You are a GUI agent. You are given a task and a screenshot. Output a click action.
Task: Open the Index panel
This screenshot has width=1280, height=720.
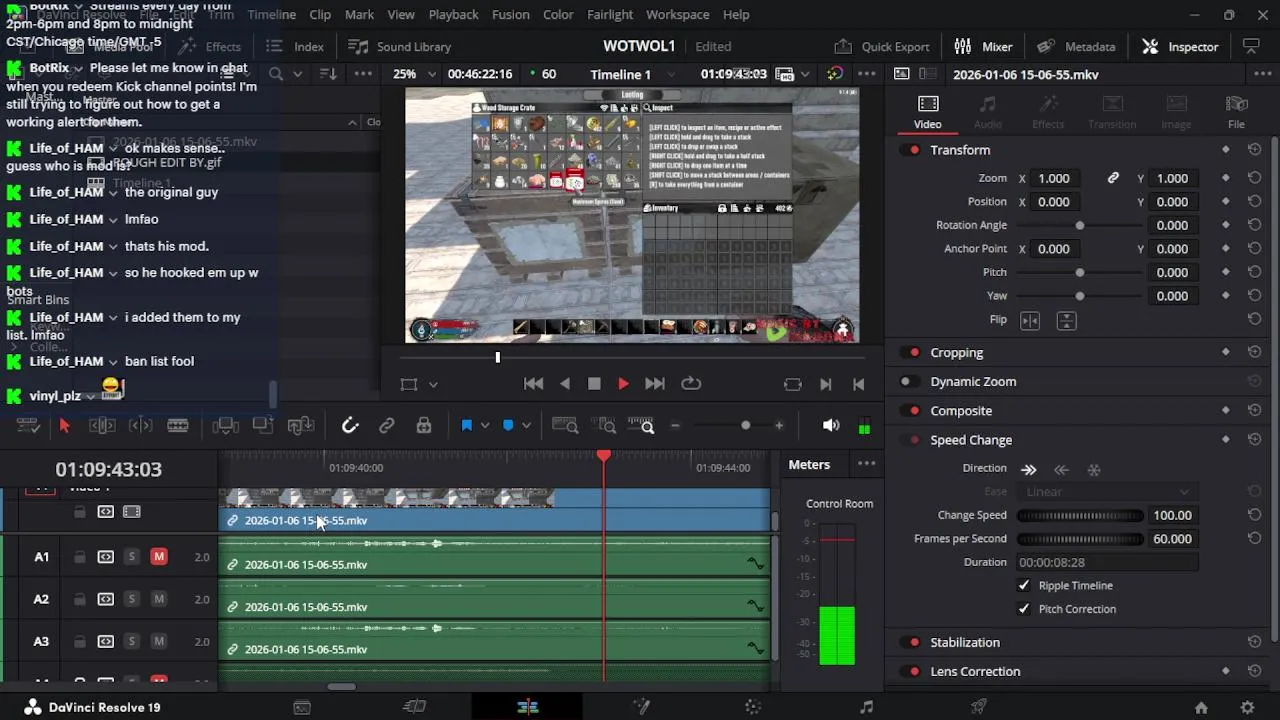(x=296, y=47)
